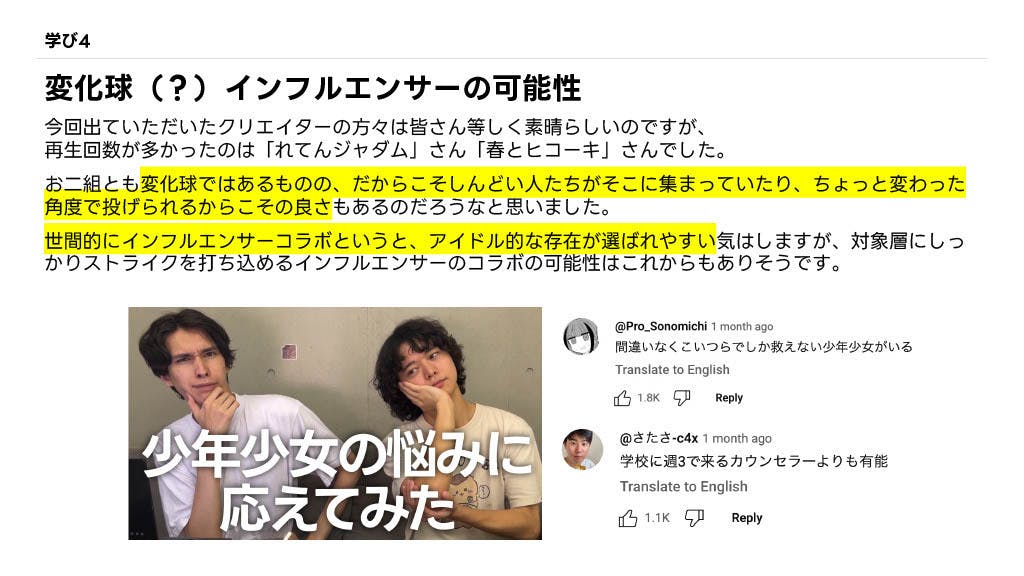Like the @さたさ-c4x comment
The image size is (1024, 576).
(x=628, y=519)
